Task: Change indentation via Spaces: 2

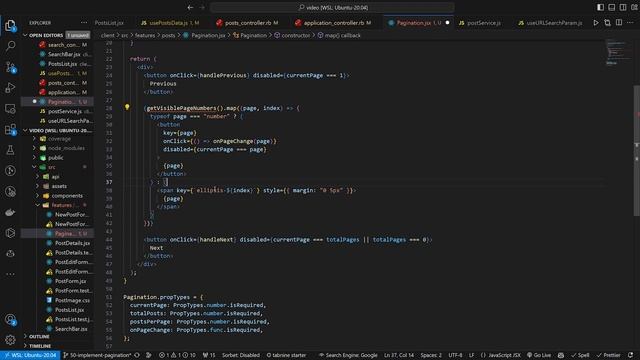Action: (431, 356)
